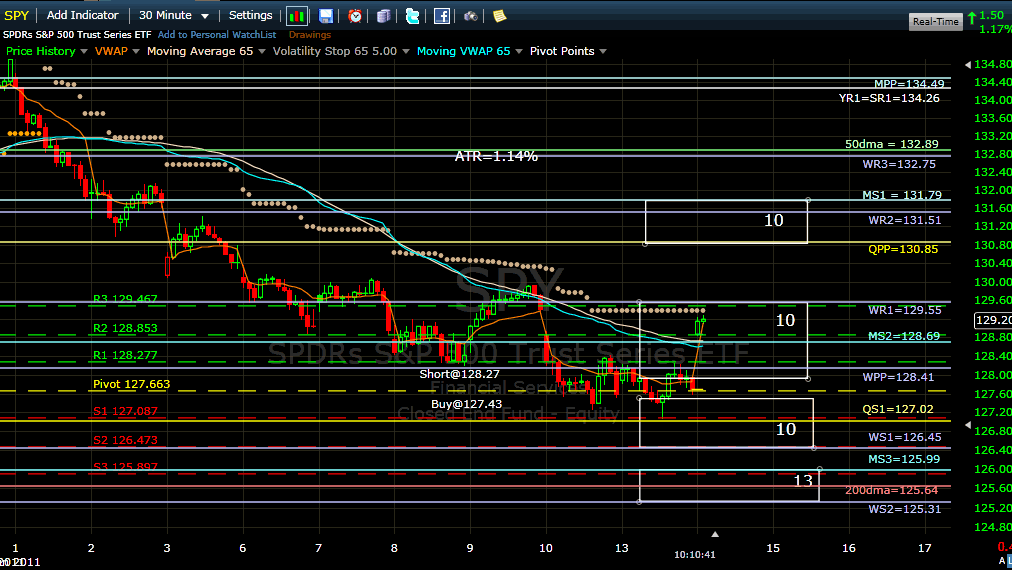Open the Settings menu
Screen dimensions: 1012x570
[x=250, y=15]
